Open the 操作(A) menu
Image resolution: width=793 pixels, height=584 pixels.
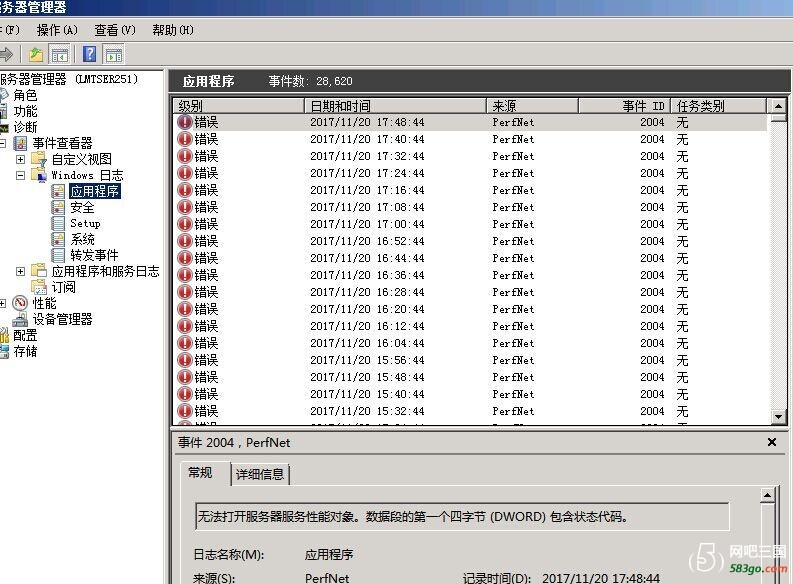tap(57, 30)
